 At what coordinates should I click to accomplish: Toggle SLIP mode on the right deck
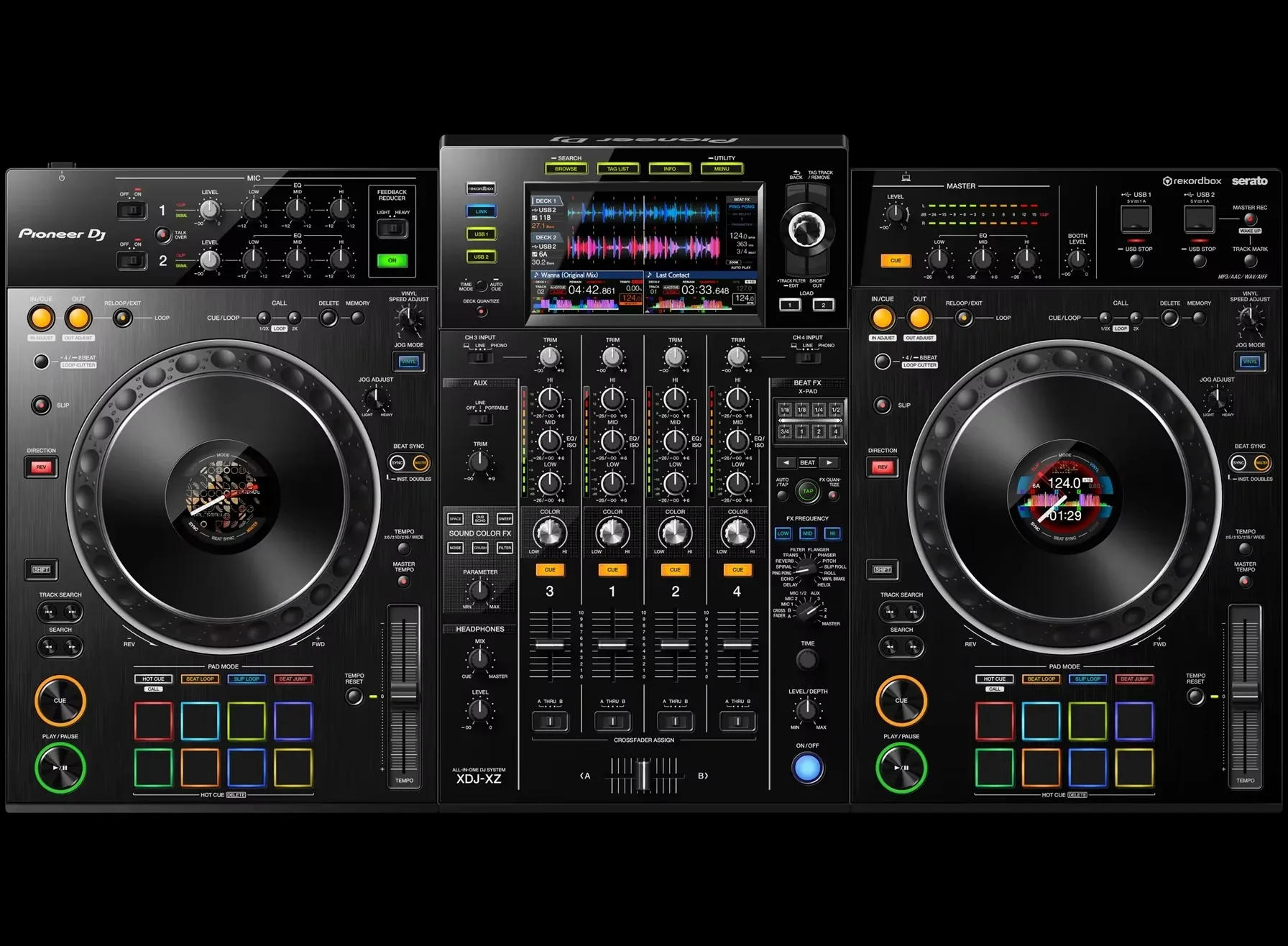[x=882, y=405]
